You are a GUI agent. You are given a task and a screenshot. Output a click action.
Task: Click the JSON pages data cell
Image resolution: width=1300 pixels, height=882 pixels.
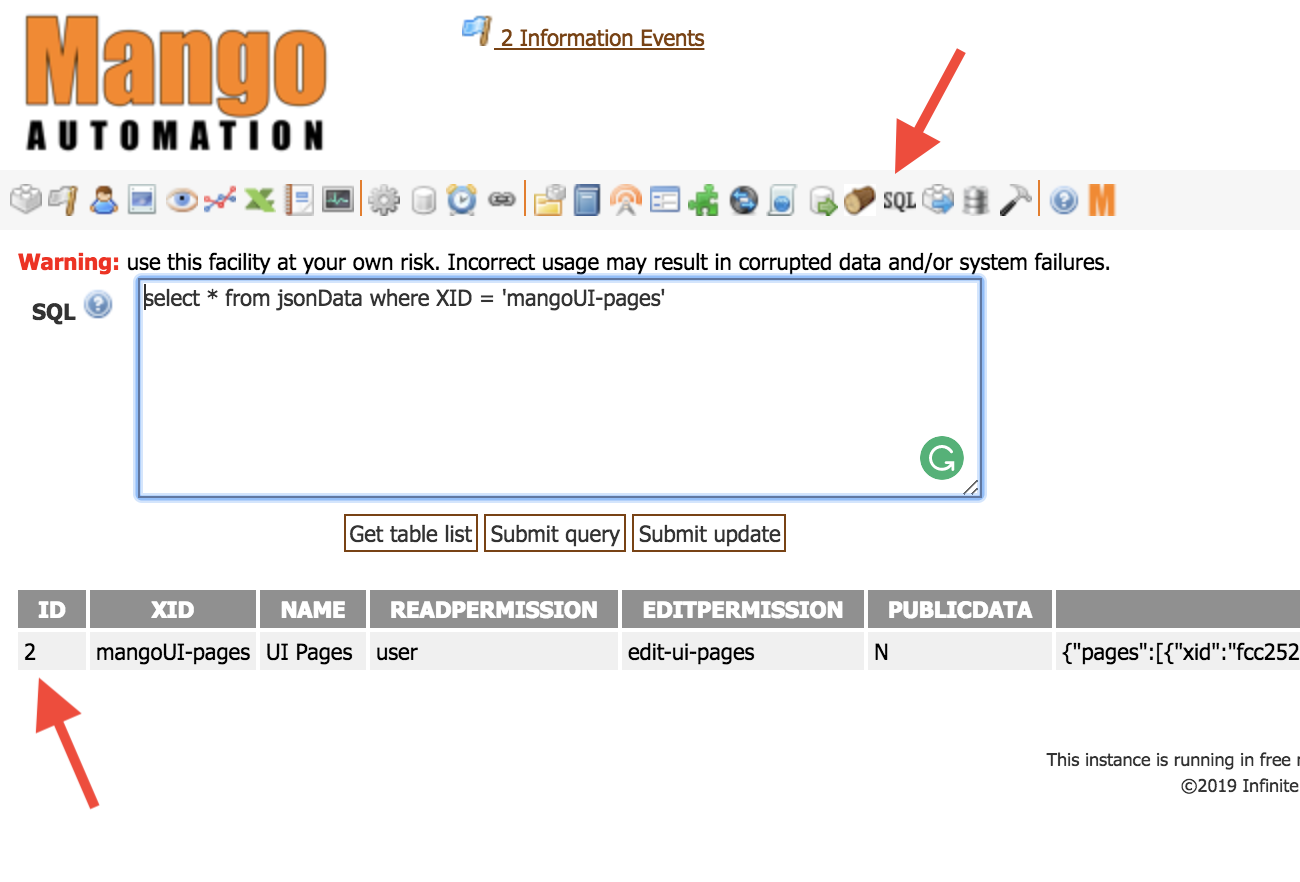(1178, 652)
